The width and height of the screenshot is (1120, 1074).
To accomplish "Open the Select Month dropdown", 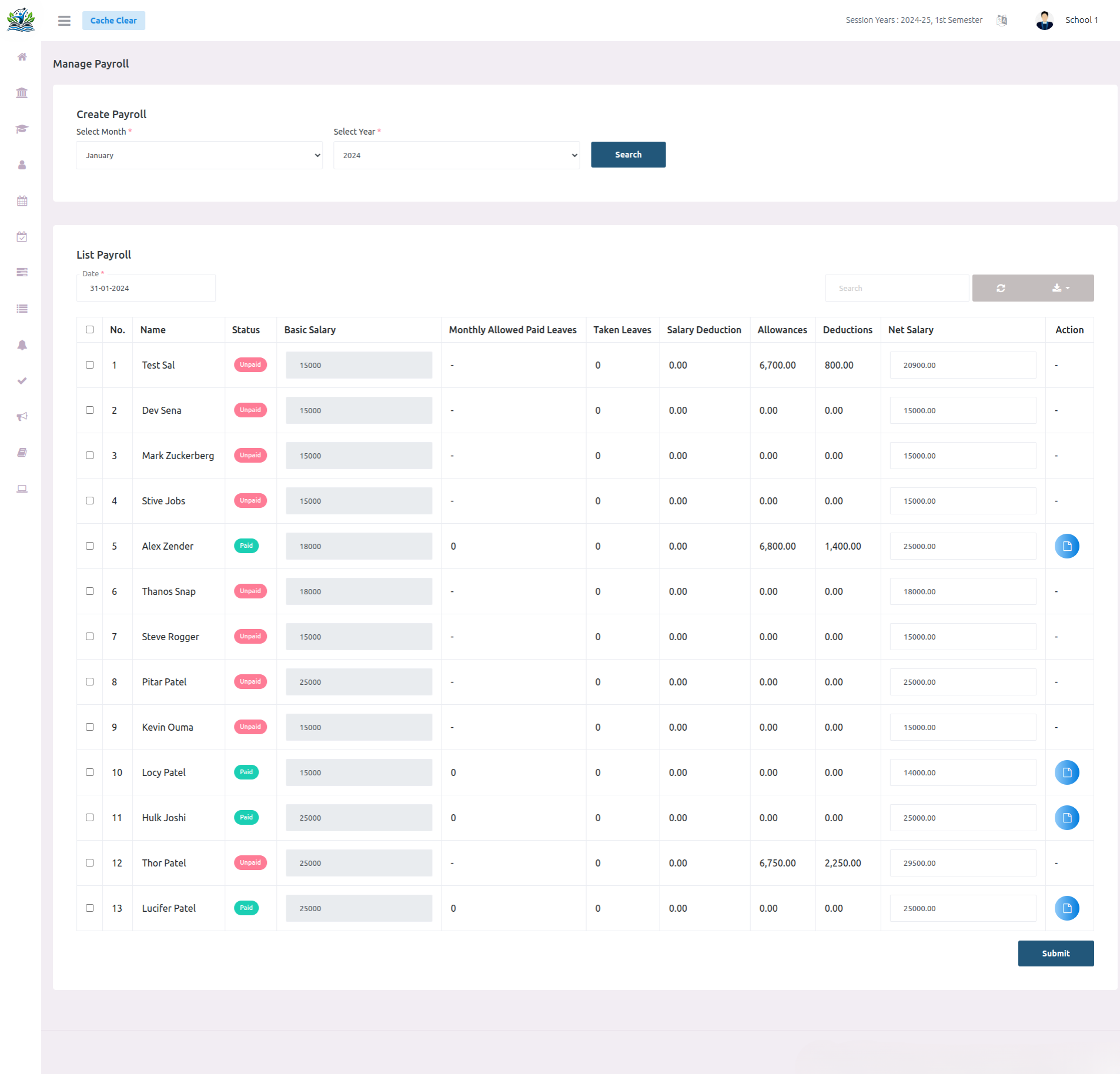I will click(199, 155).
